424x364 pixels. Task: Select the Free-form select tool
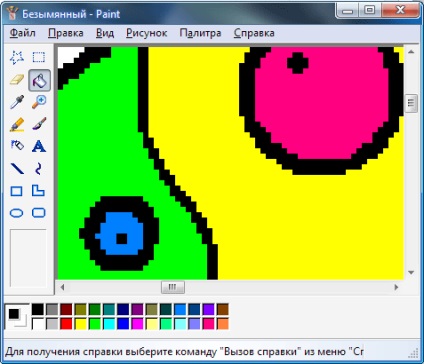click(x=17, y=57)
